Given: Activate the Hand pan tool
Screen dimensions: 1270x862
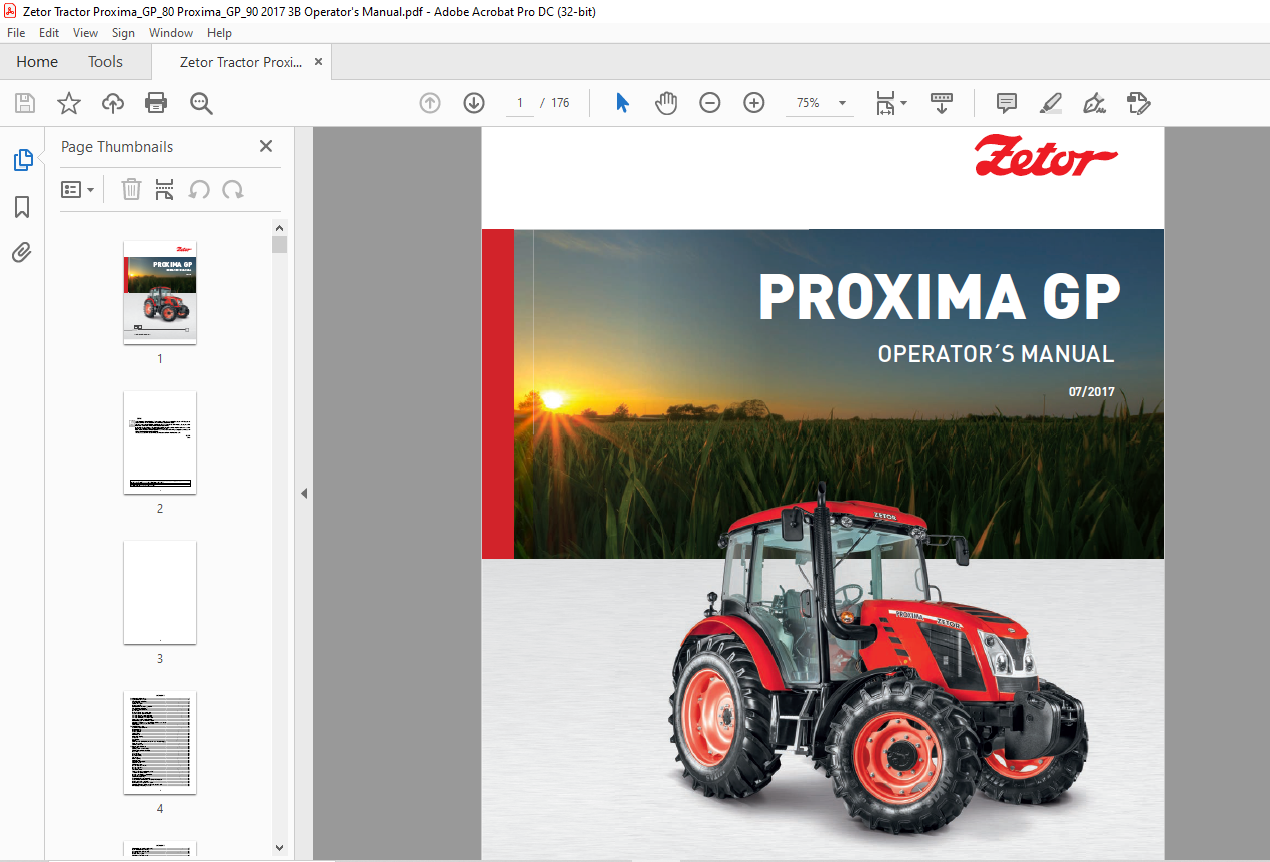Looking at the screenshot, I should pyautogui.click(x=666, y=103).
